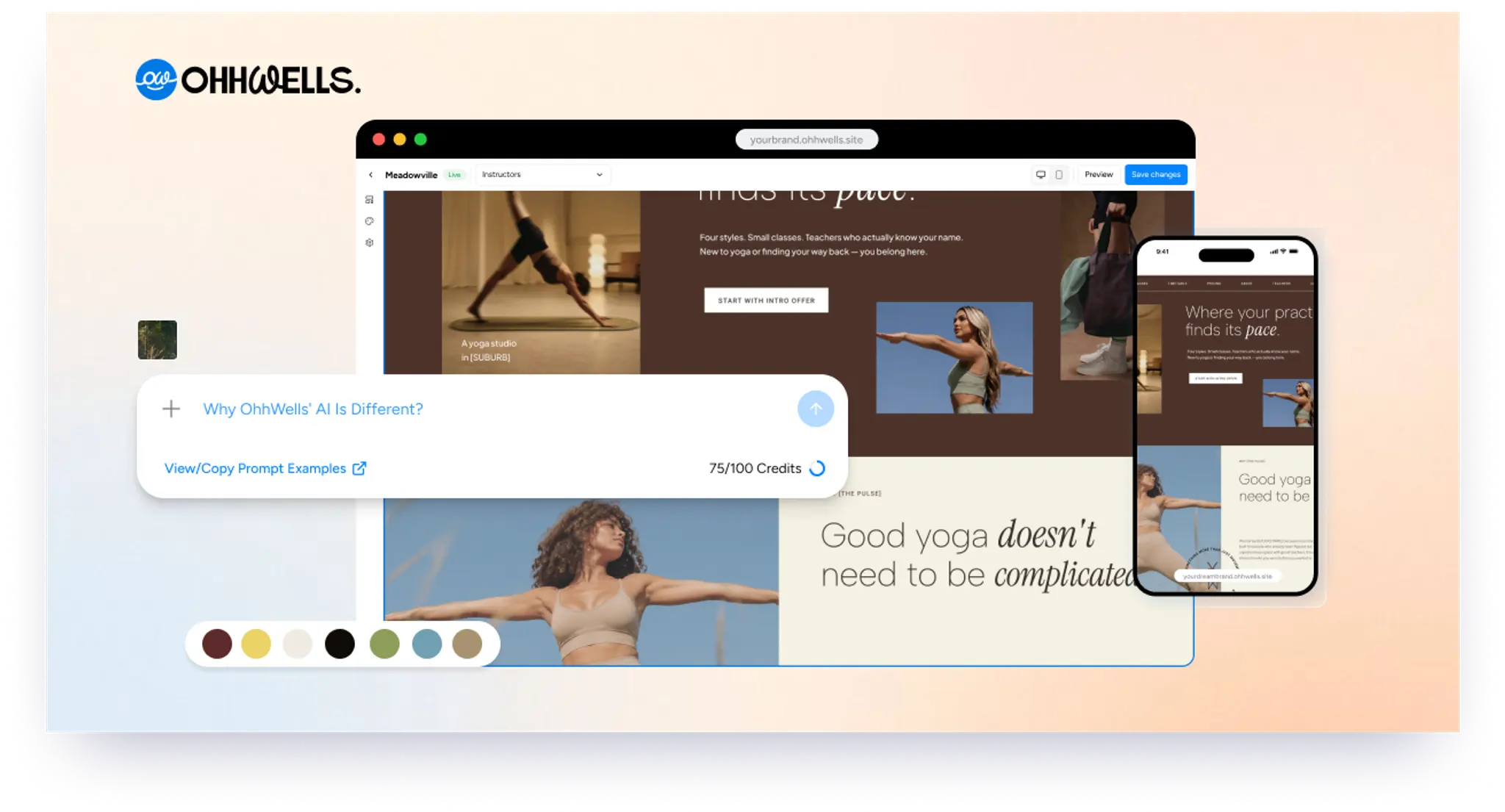The width and height of the screenshot is (1505, 812).
Task: Select the black color swatch
Action: pyautogui.click(x=340, y=644)
